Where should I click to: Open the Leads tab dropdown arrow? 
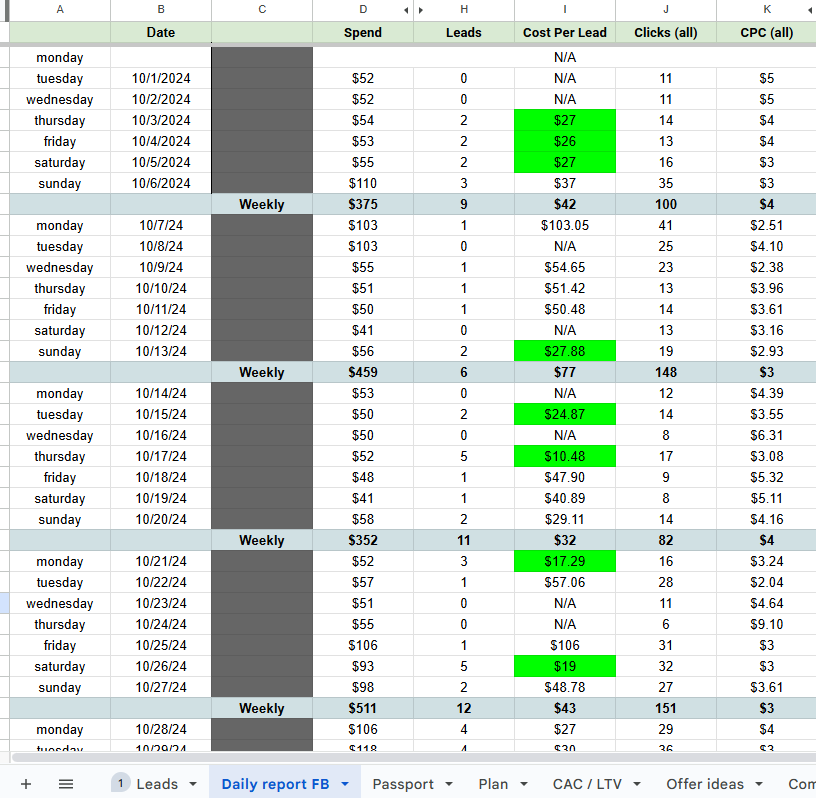(x=192, y=785)
